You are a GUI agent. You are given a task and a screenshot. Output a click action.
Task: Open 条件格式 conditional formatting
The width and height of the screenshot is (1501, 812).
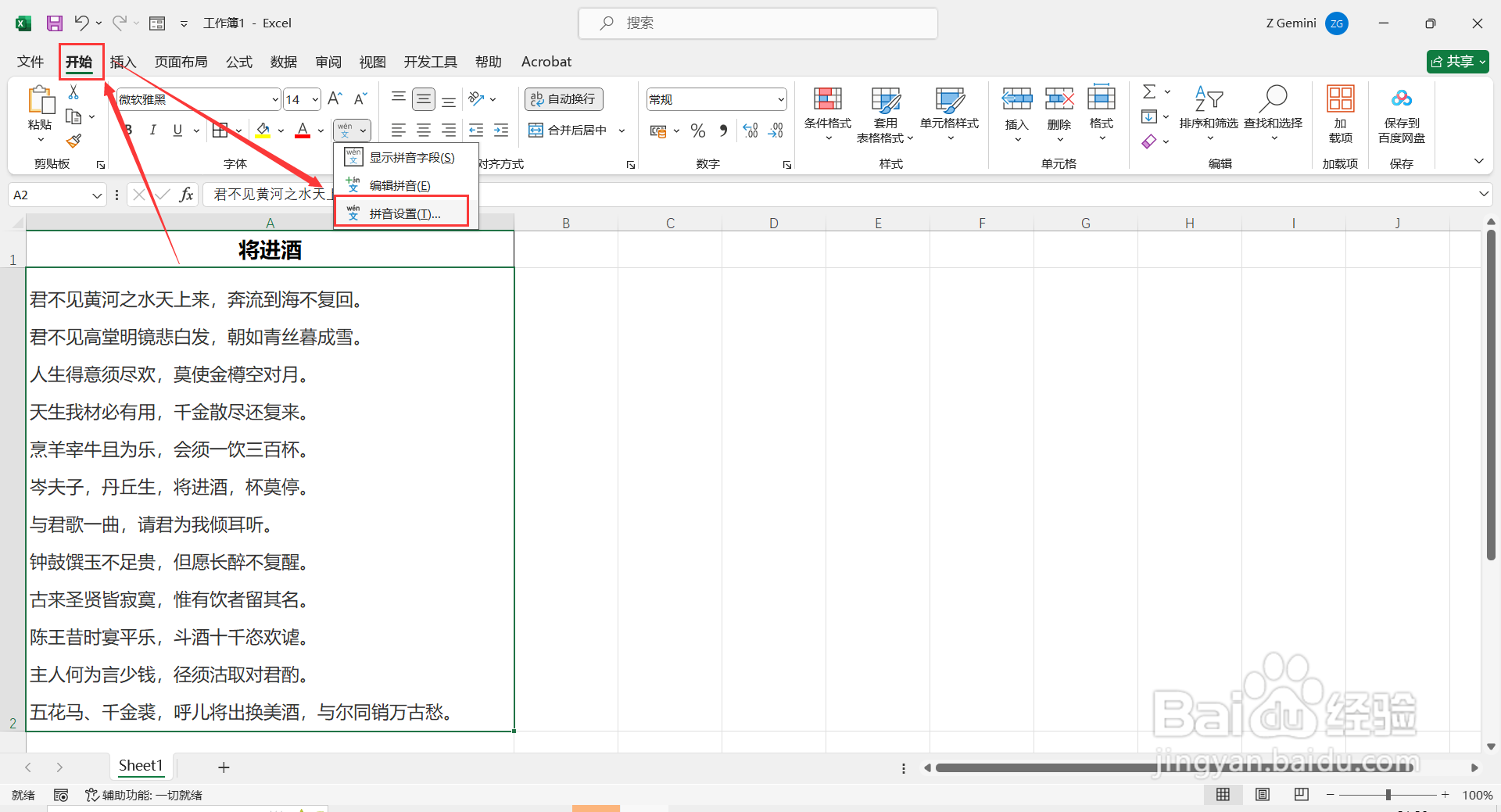827,113
